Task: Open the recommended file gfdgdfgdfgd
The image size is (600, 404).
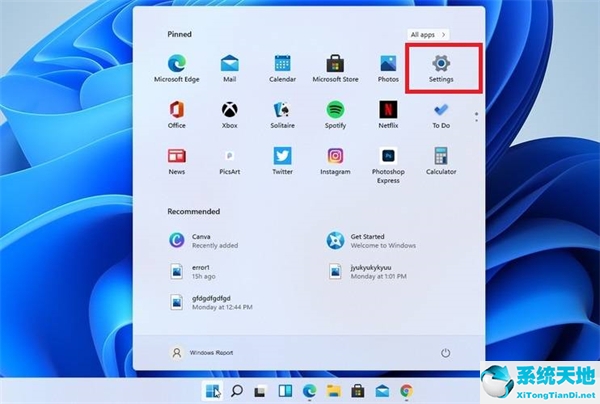Action: 211,302
